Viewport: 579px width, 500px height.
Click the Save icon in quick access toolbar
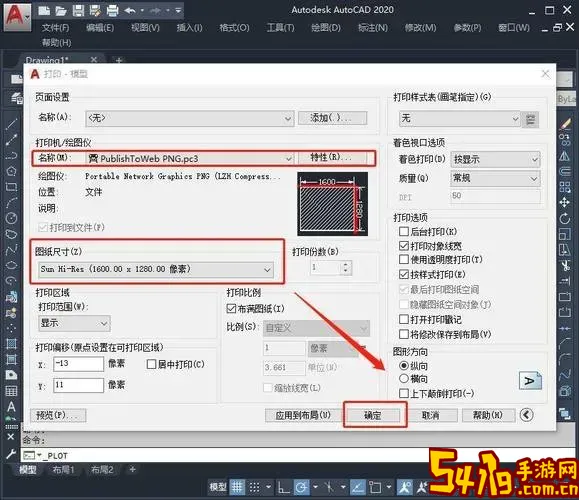coord(78,11)
